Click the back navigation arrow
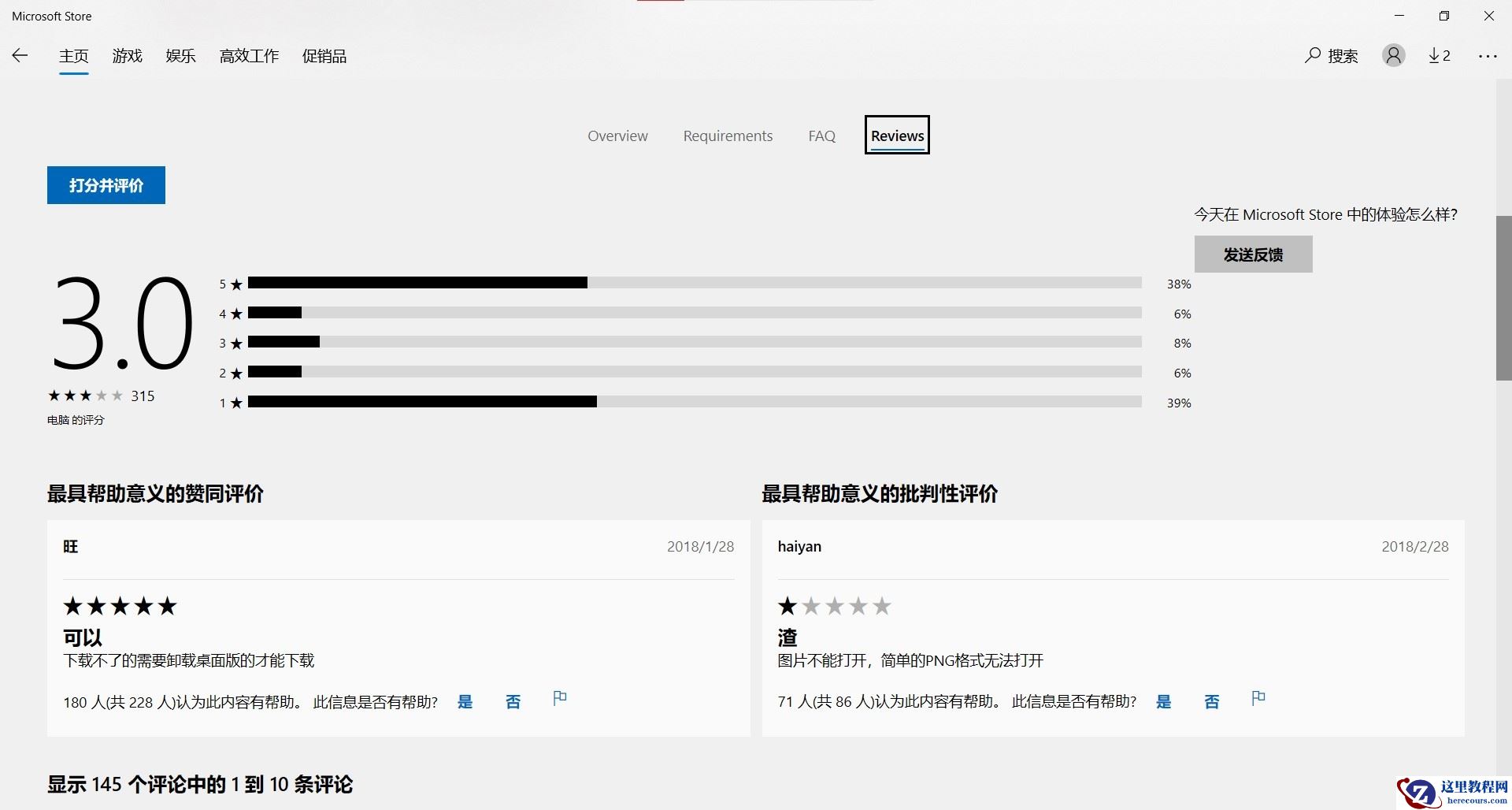Screen dimensions: 1512x810 [20, 55]
